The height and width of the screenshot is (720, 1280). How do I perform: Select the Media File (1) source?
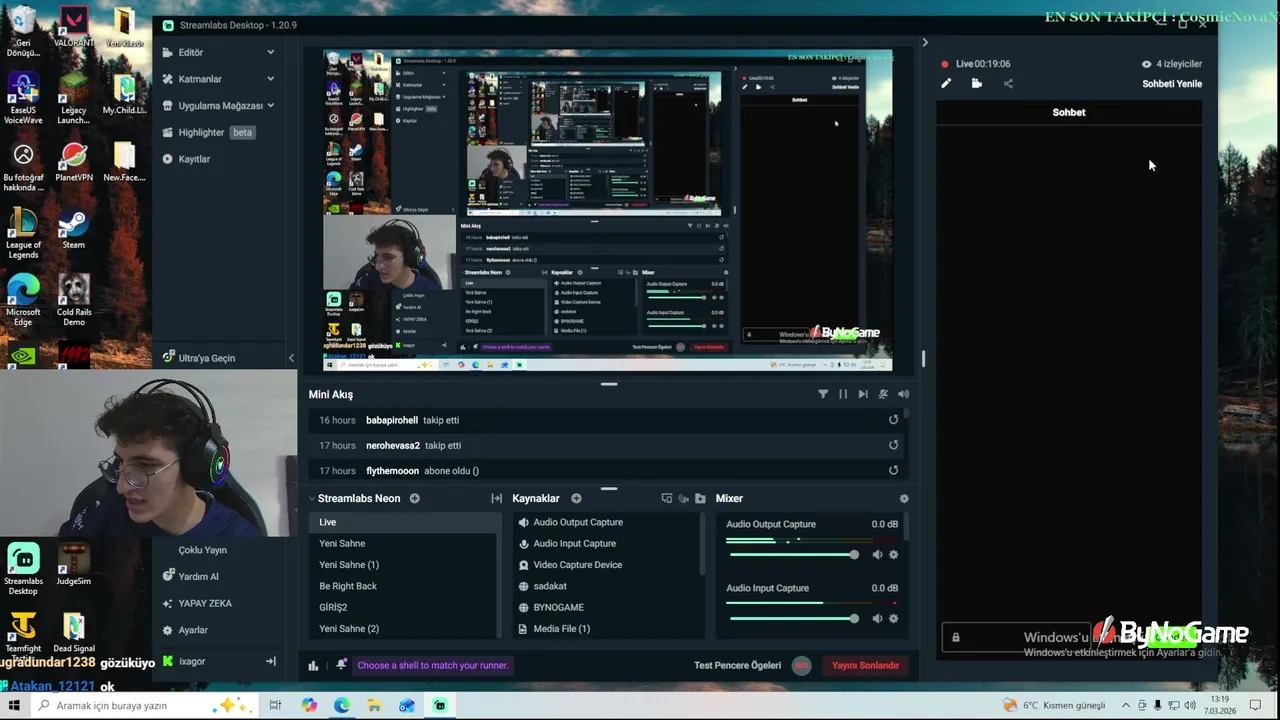point(608,629)
